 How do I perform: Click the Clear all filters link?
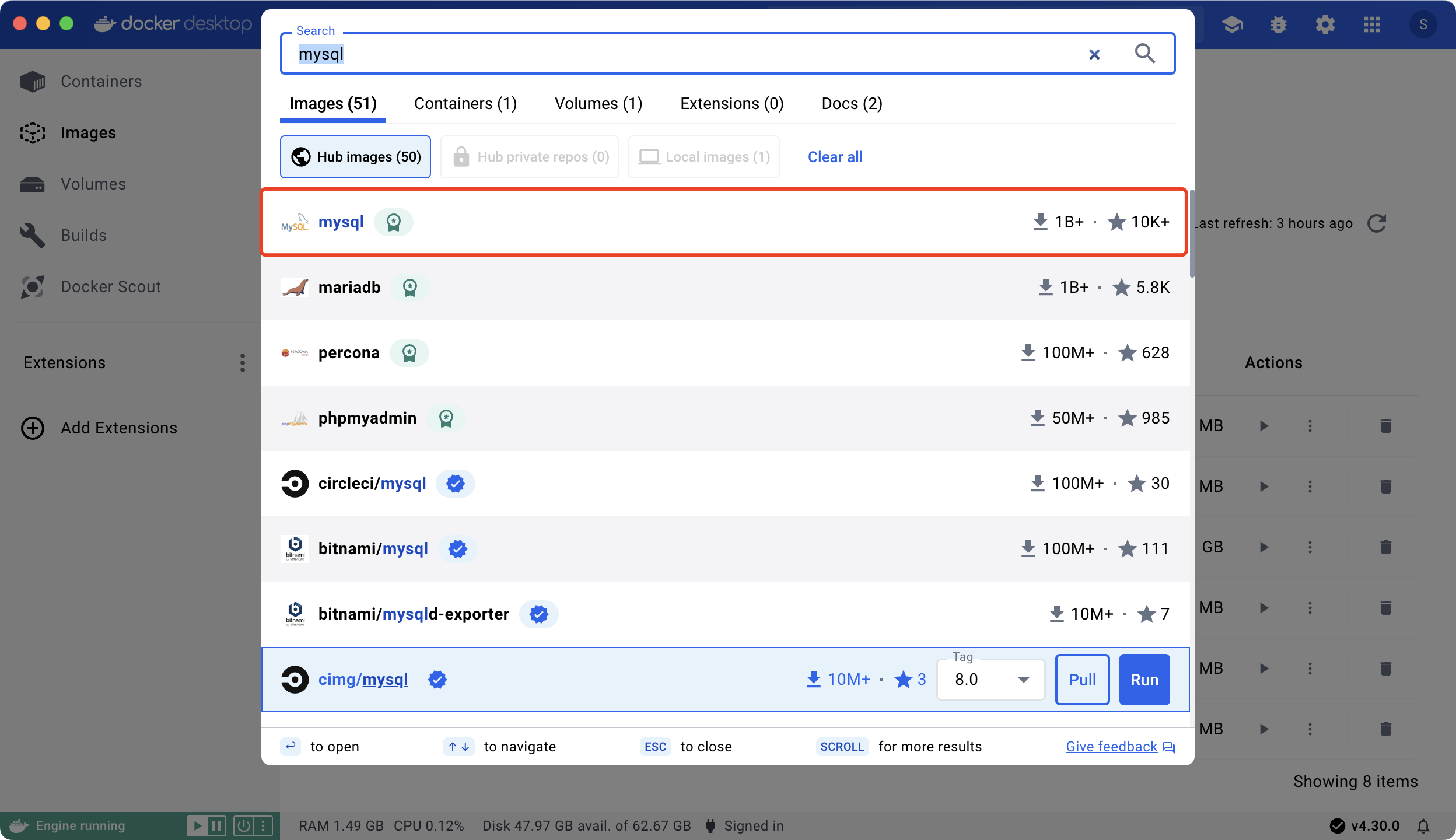coord(835,157)
